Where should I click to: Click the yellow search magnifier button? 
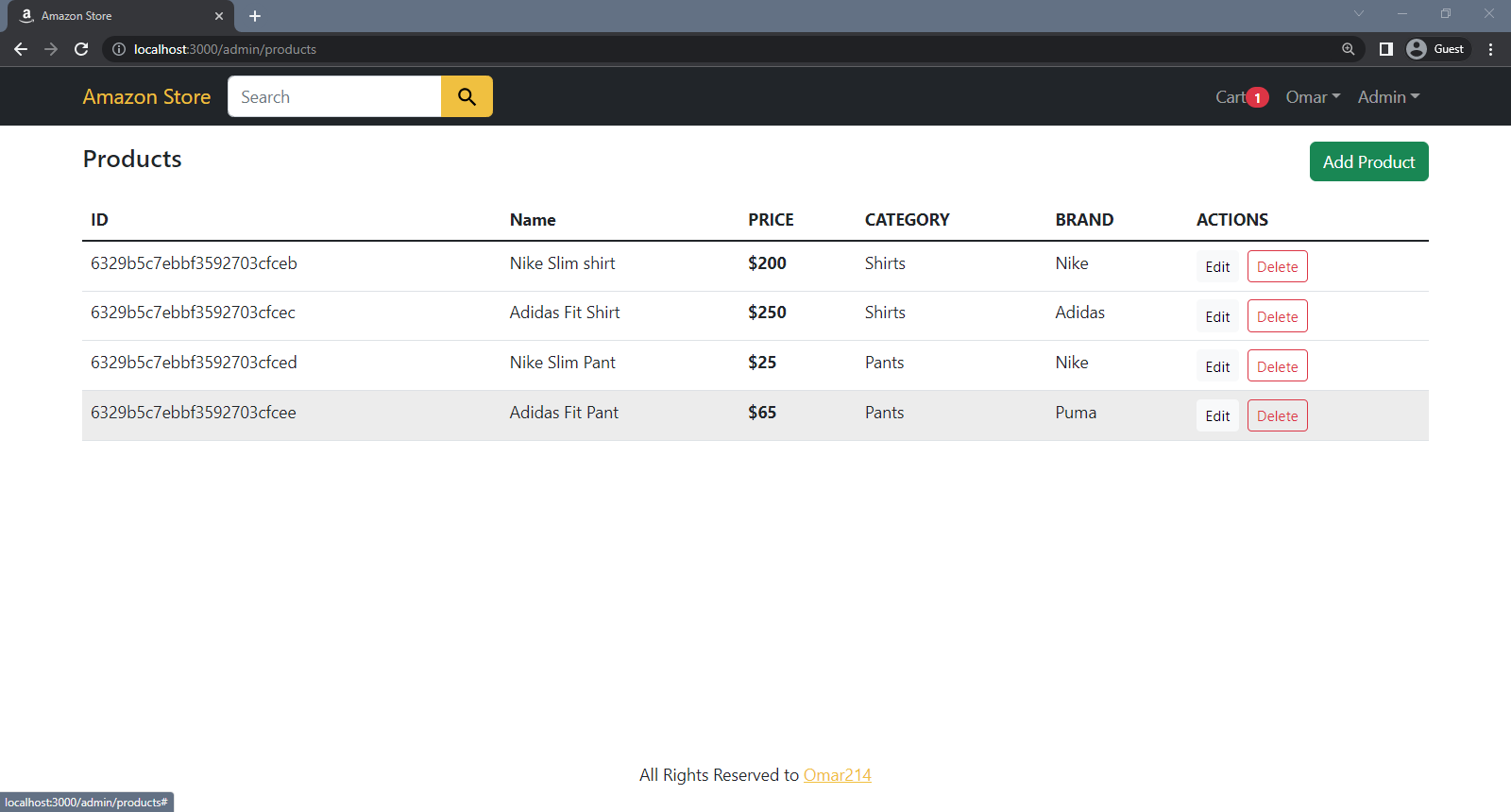pyautogui.click(x=467, y=96)
